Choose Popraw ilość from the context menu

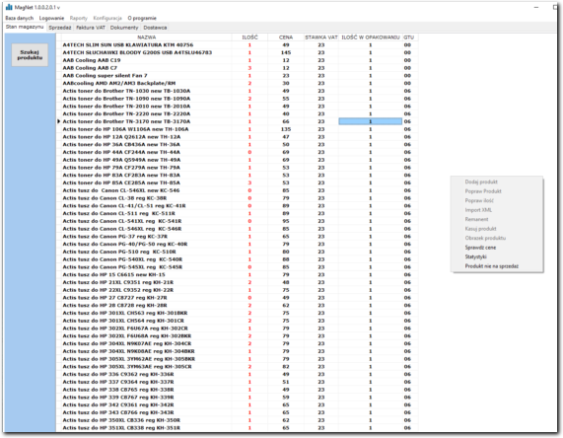[x=497, y=201]
